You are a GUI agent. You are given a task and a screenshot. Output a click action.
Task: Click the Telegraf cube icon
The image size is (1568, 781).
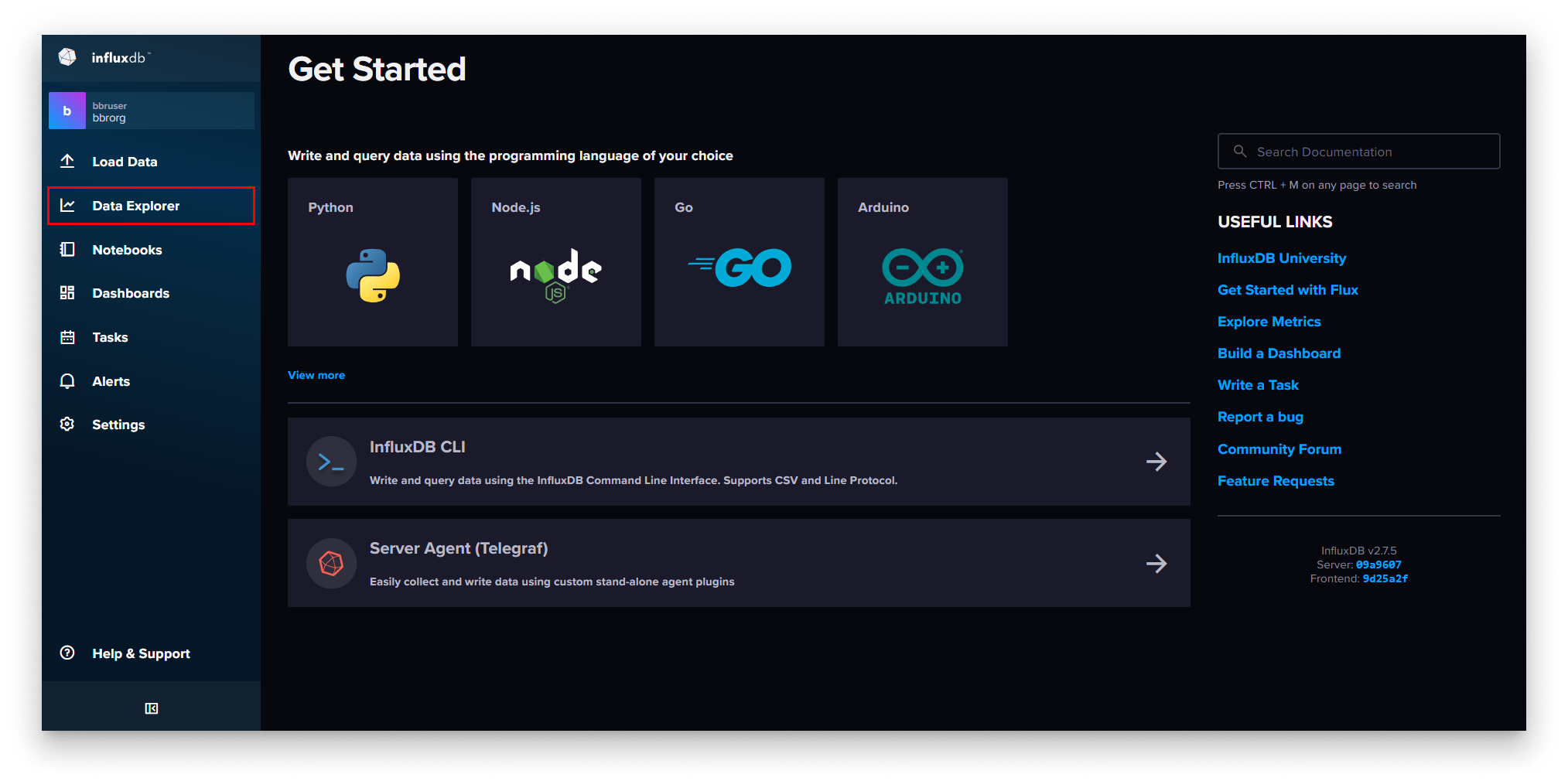tap(331, 563)
